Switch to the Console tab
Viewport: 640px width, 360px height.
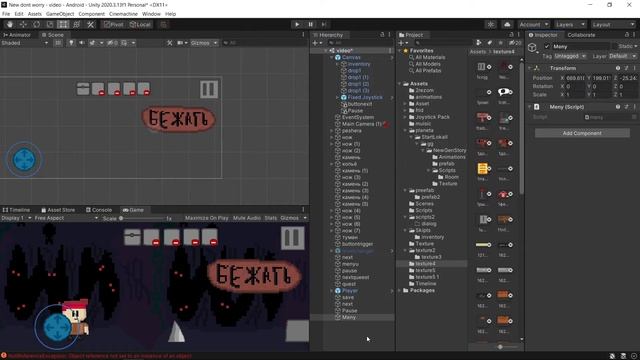[99, 210]
